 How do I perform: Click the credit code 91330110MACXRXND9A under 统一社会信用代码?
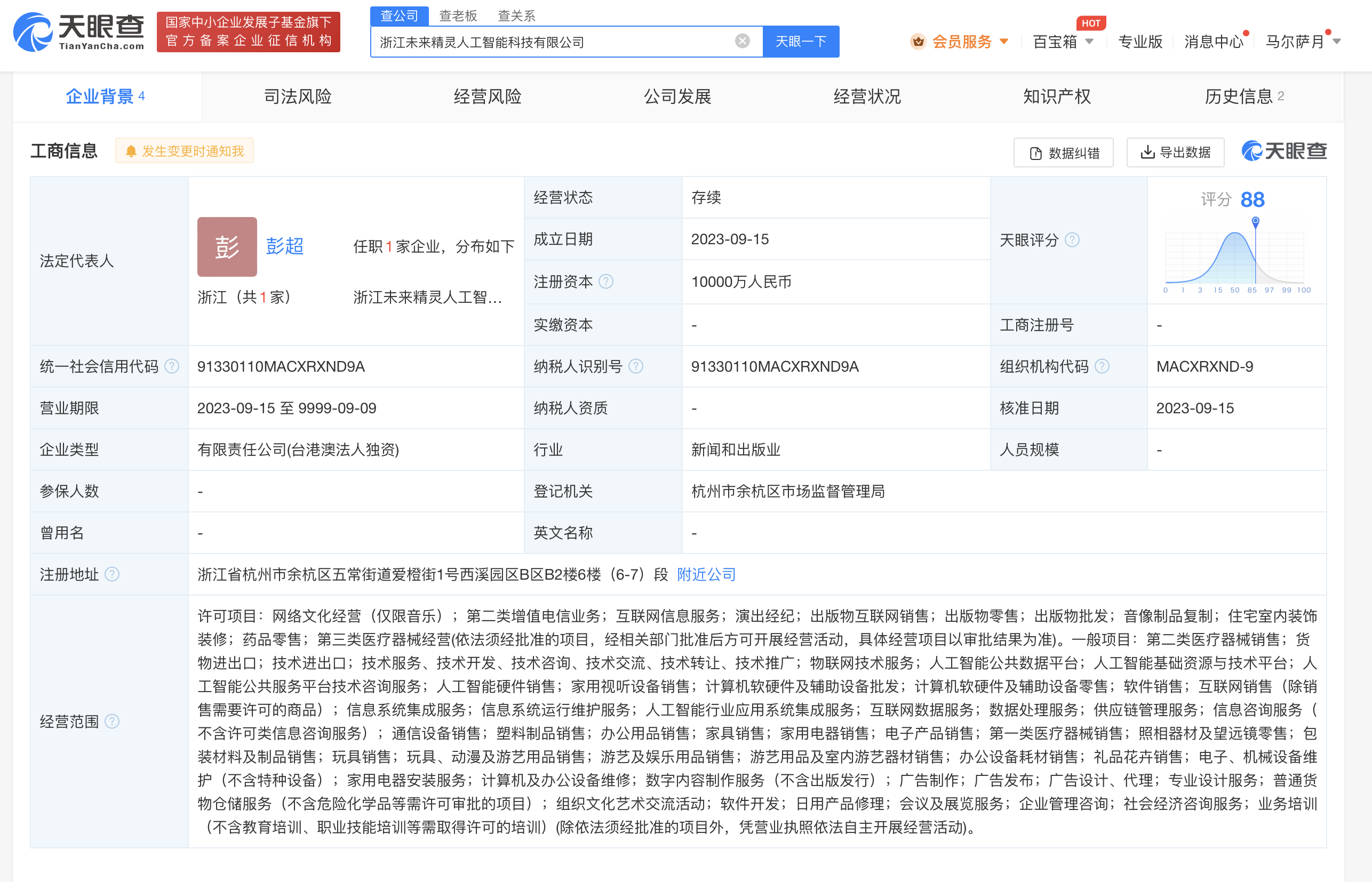pos(281,366)
